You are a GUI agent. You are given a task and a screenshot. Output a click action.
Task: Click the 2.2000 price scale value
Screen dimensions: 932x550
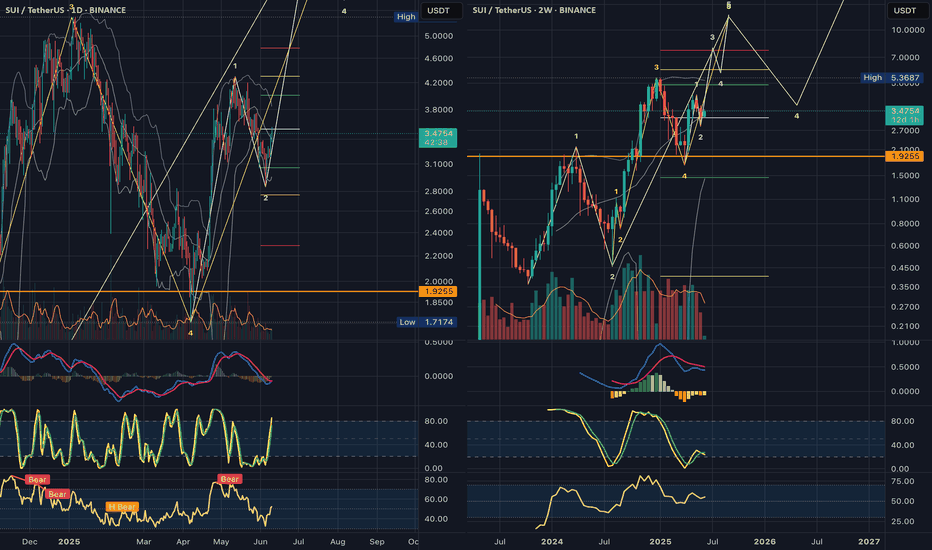click(439, 256)
